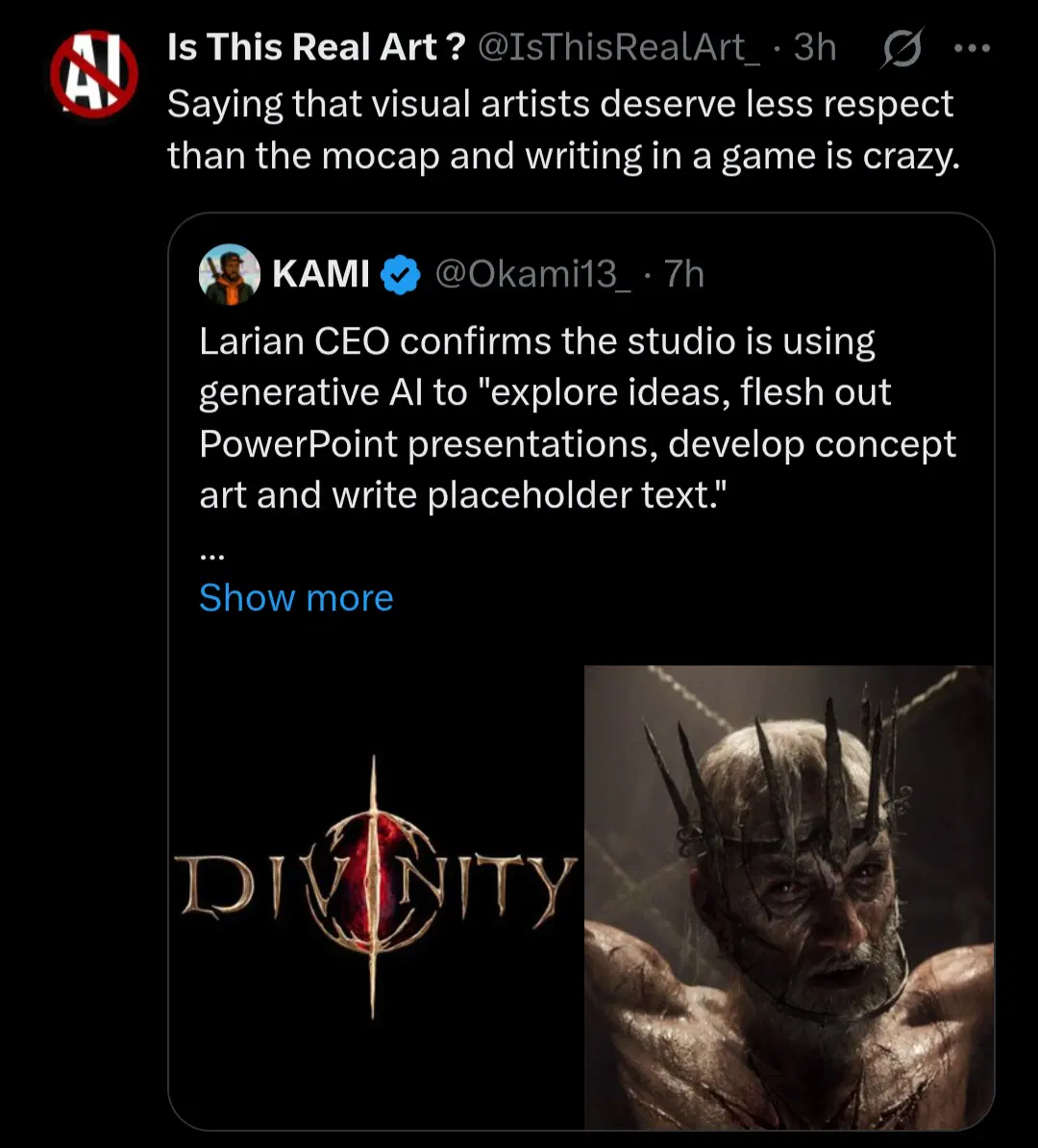Click the "art and write placeholder text" line

(461, 494)
